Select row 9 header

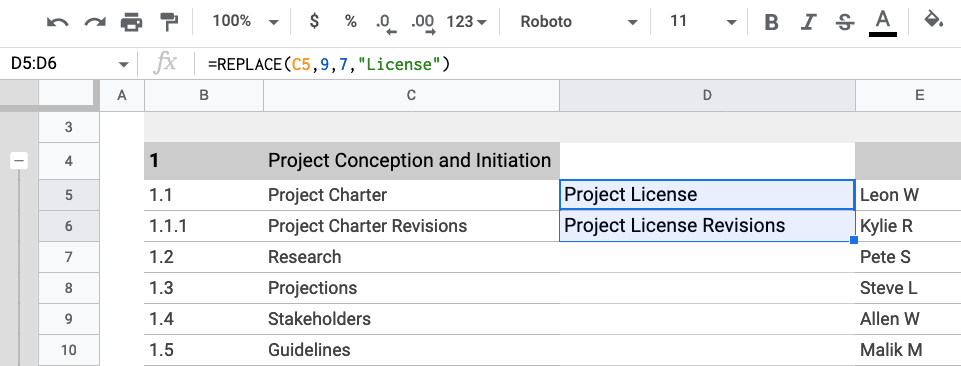[x=69, y=319]
